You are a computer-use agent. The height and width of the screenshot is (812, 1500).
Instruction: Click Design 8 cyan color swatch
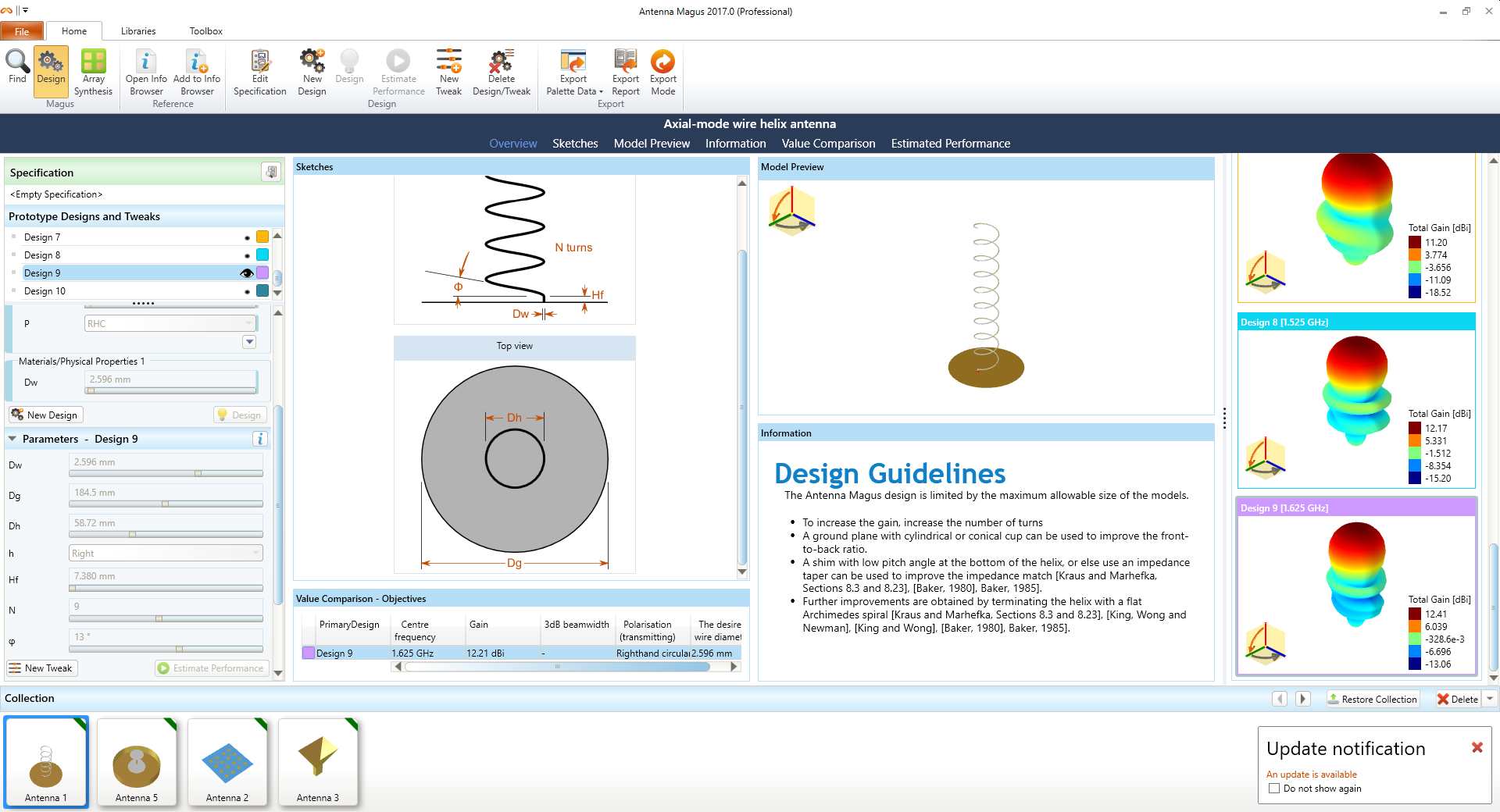point(262,255)
